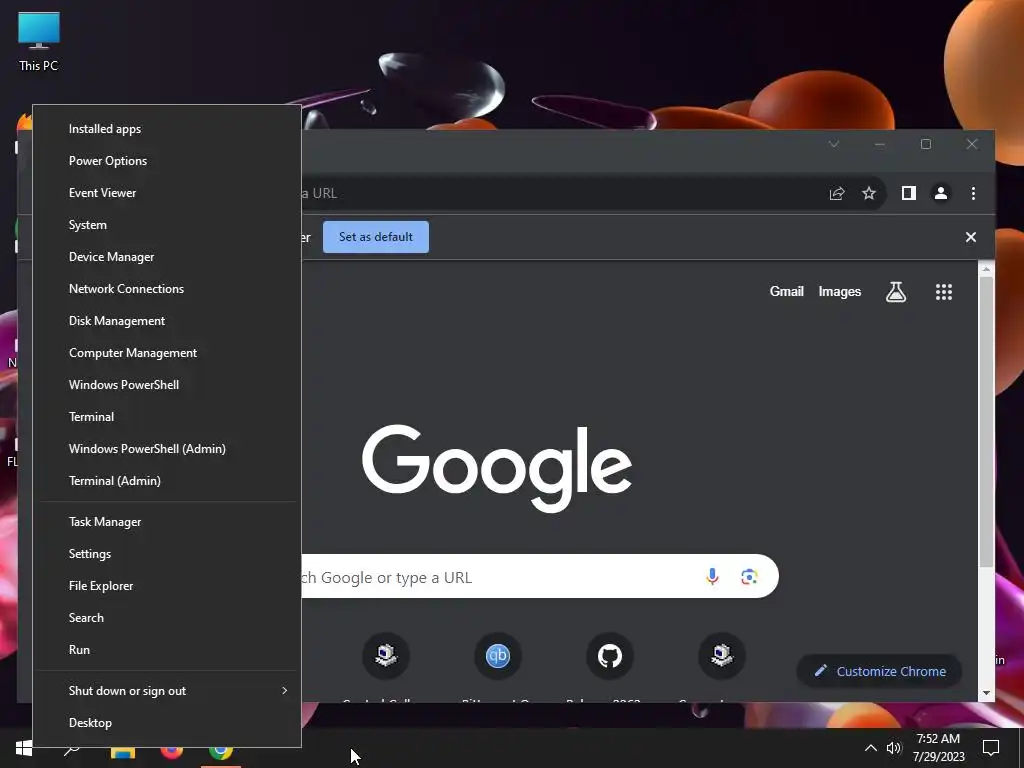1024x768 pixels.
Task: Open Settings from the menu
Action: pyautogui.click(x=167, y=554)
